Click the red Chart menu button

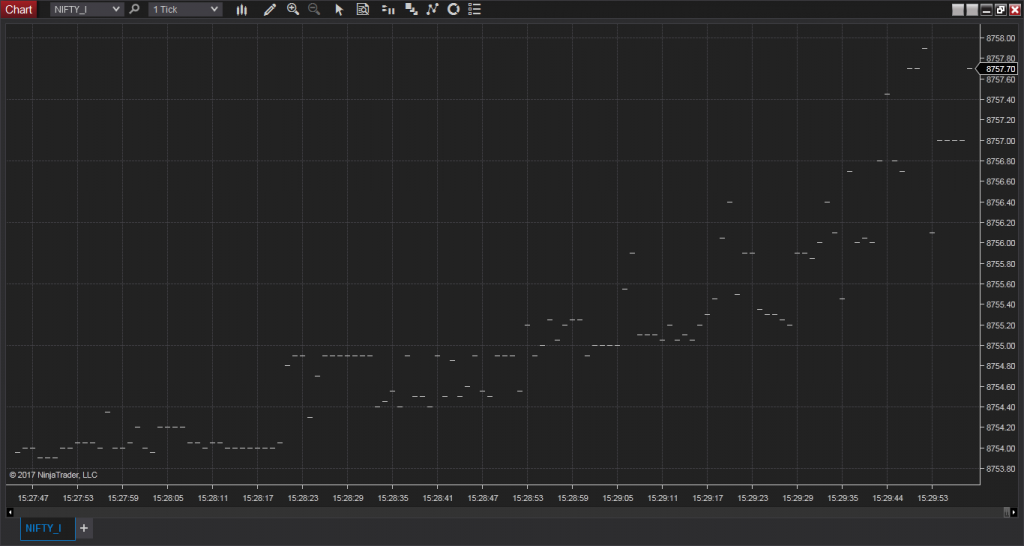click(19, 9)
